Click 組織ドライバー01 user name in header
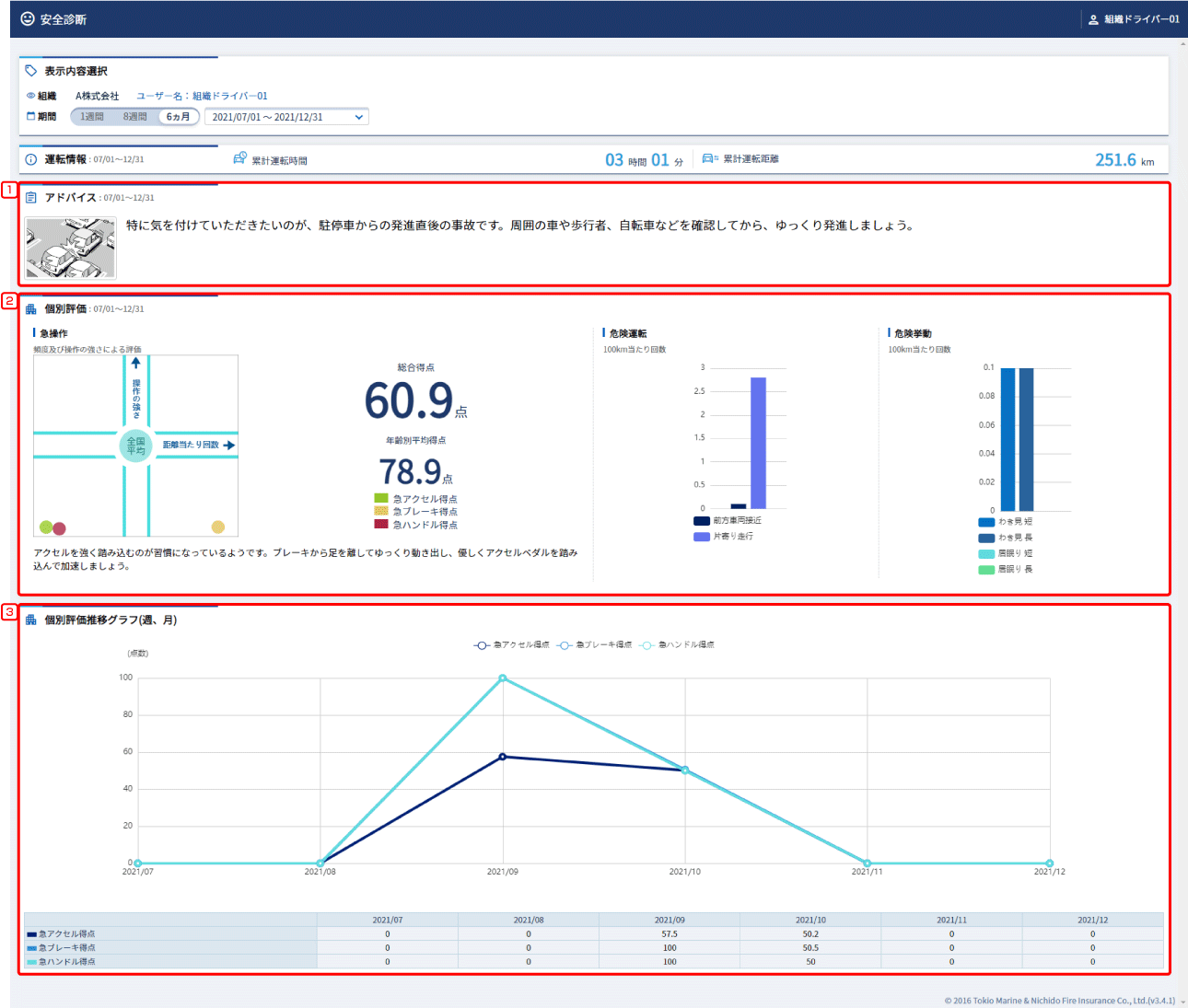 1141,19
